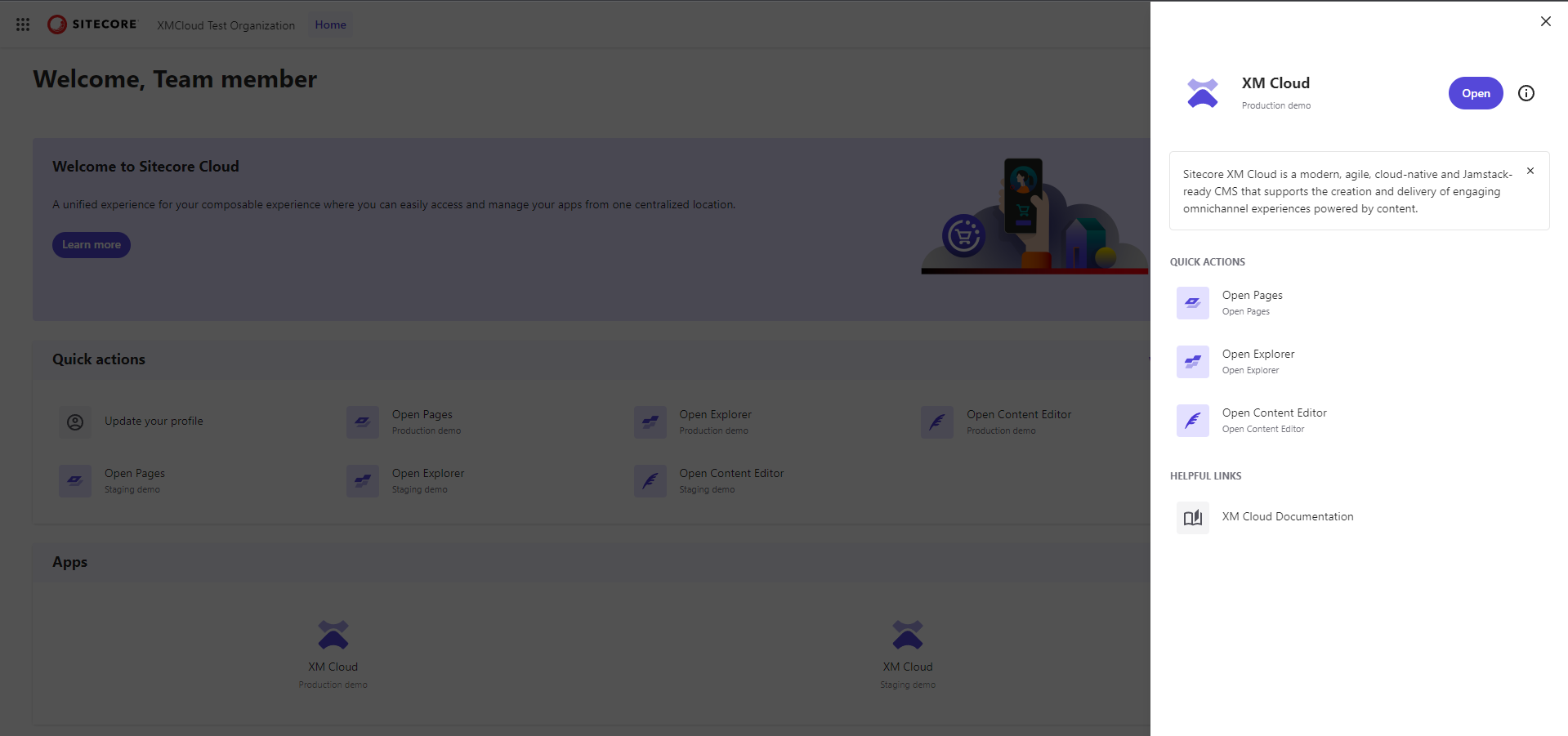Click Open Explorer icon in side panel
This screenshot has height=736, width=1568.
pyautogui.click(x=1192, y=362)
